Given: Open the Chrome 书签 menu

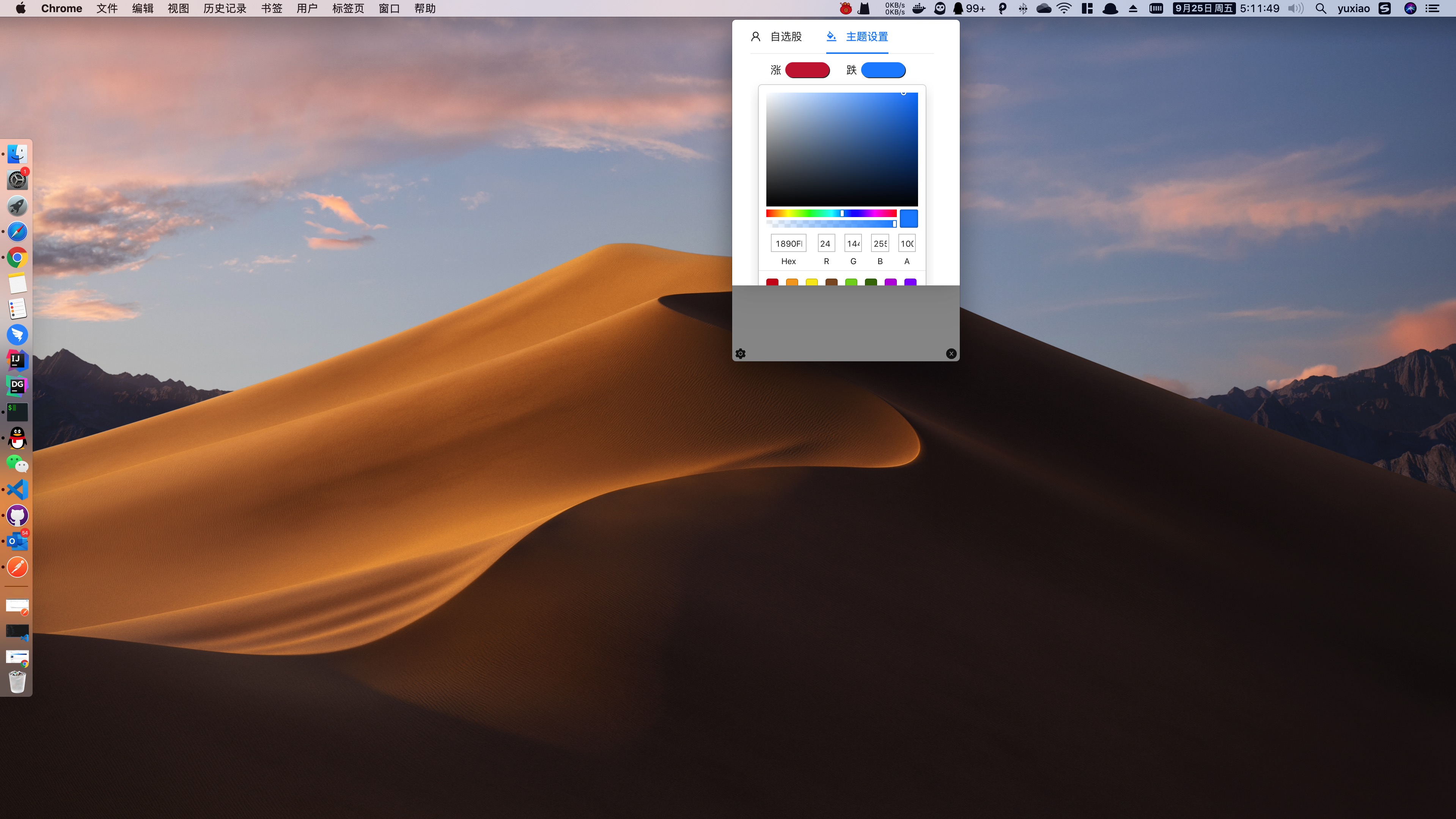Looking at the screenshot, I should (271, 8).
